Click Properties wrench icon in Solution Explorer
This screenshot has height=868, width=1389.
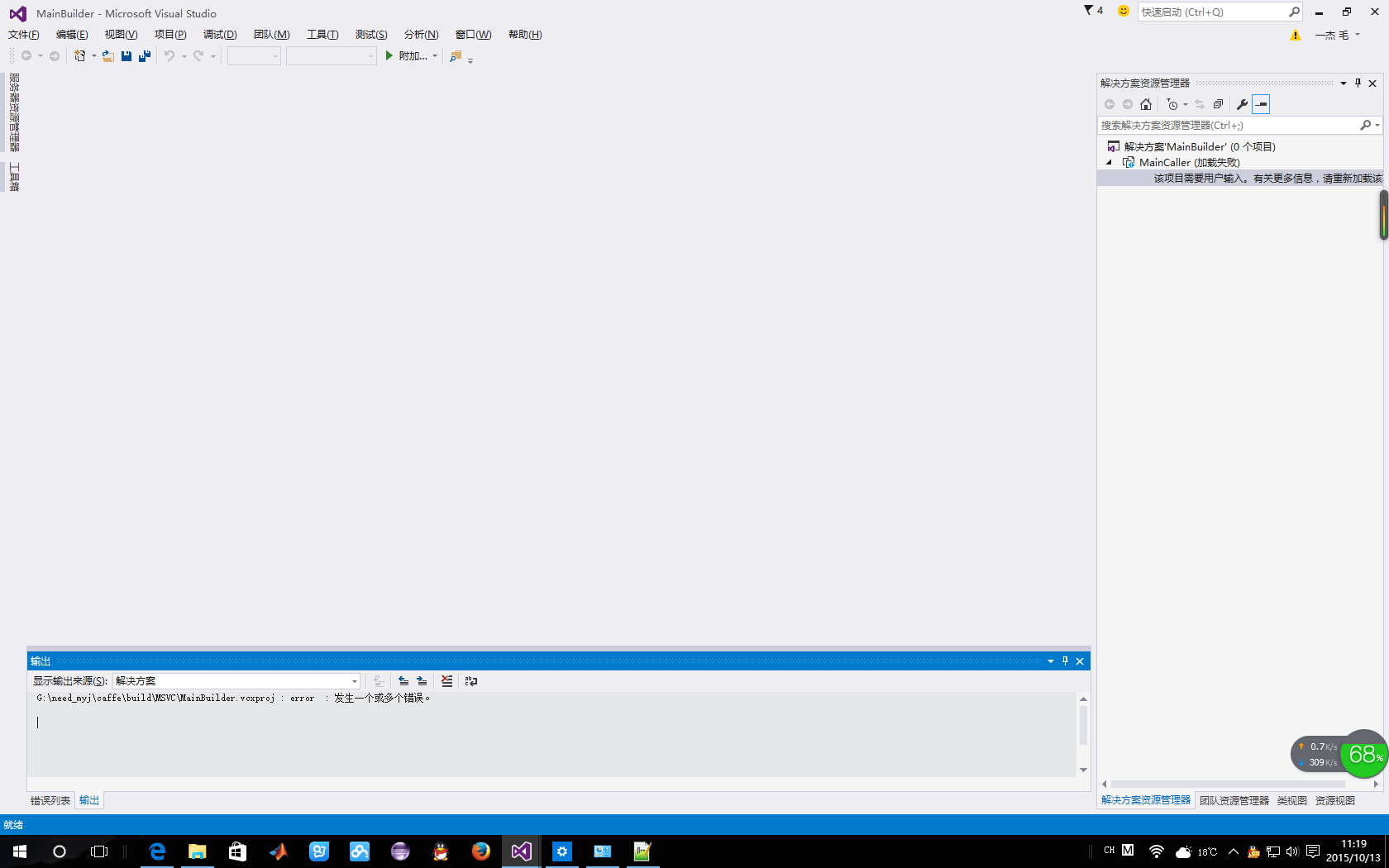pos(1242,104)
